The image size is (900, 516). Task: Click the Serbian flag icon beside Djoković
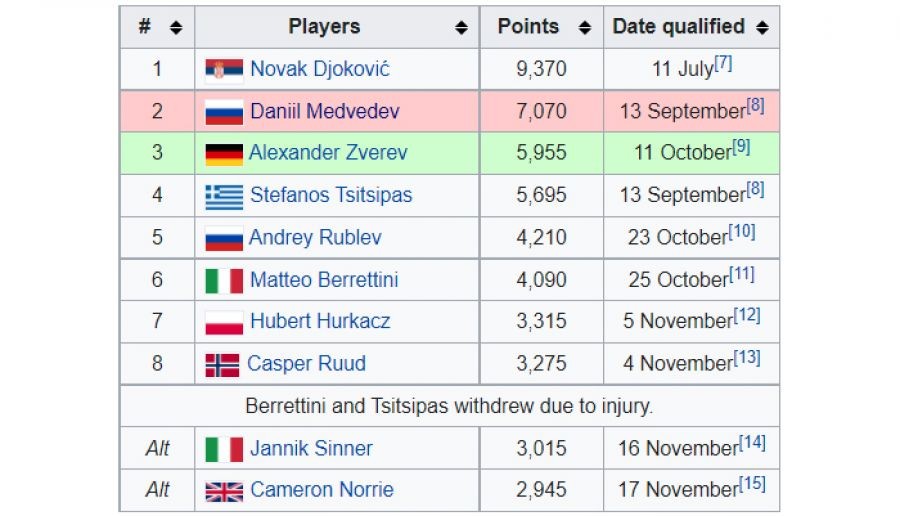pyautogui.click(x=224, y=69)
